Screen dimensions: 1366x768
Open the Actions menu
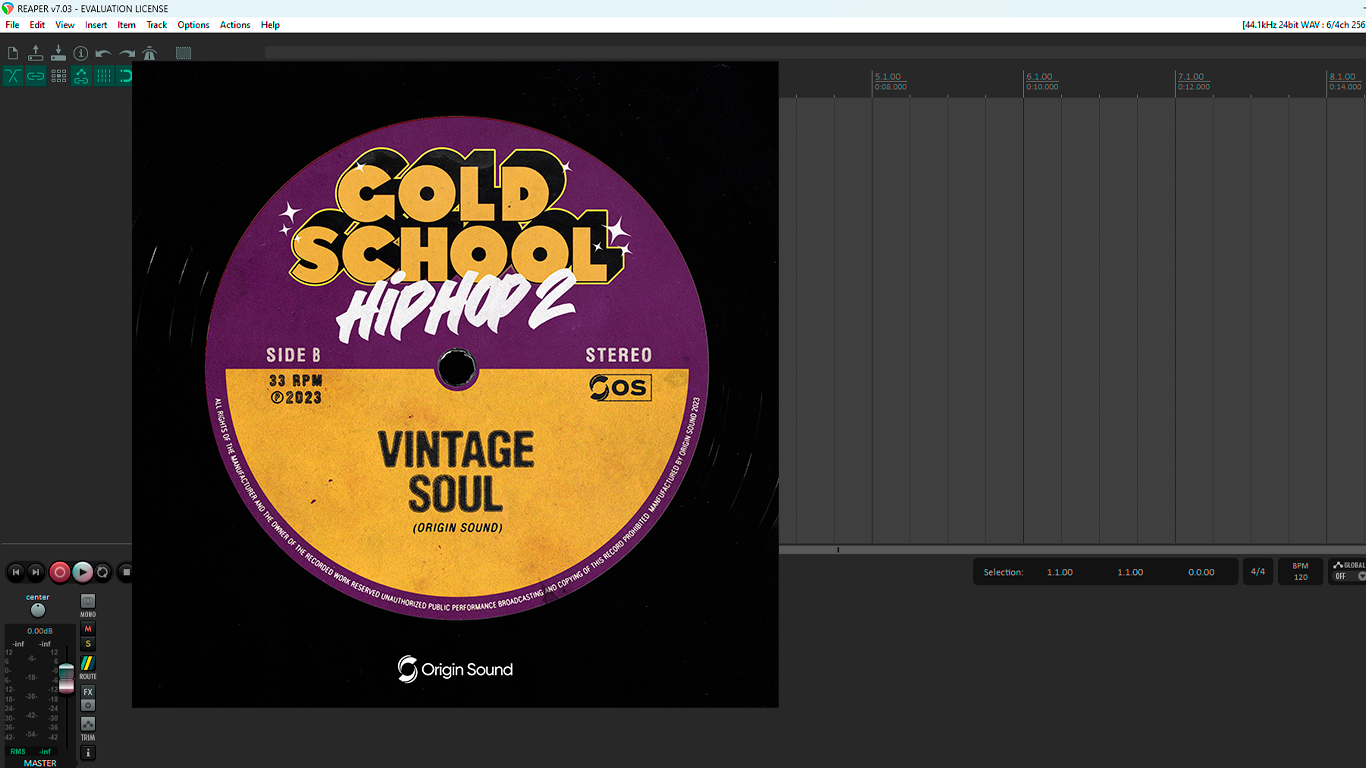235,25
